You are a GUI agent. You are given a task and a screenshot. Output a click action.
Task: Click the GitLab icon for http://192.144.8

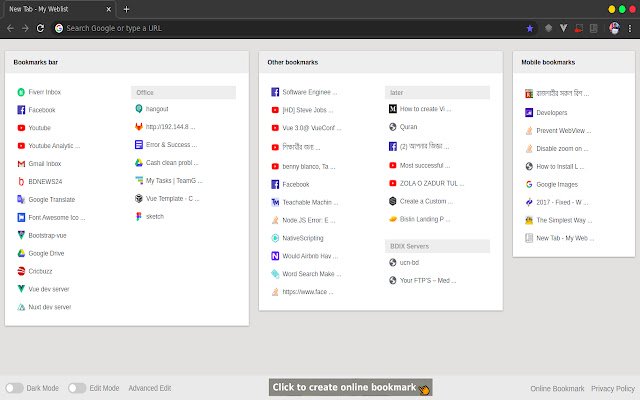tap(139, 127)
